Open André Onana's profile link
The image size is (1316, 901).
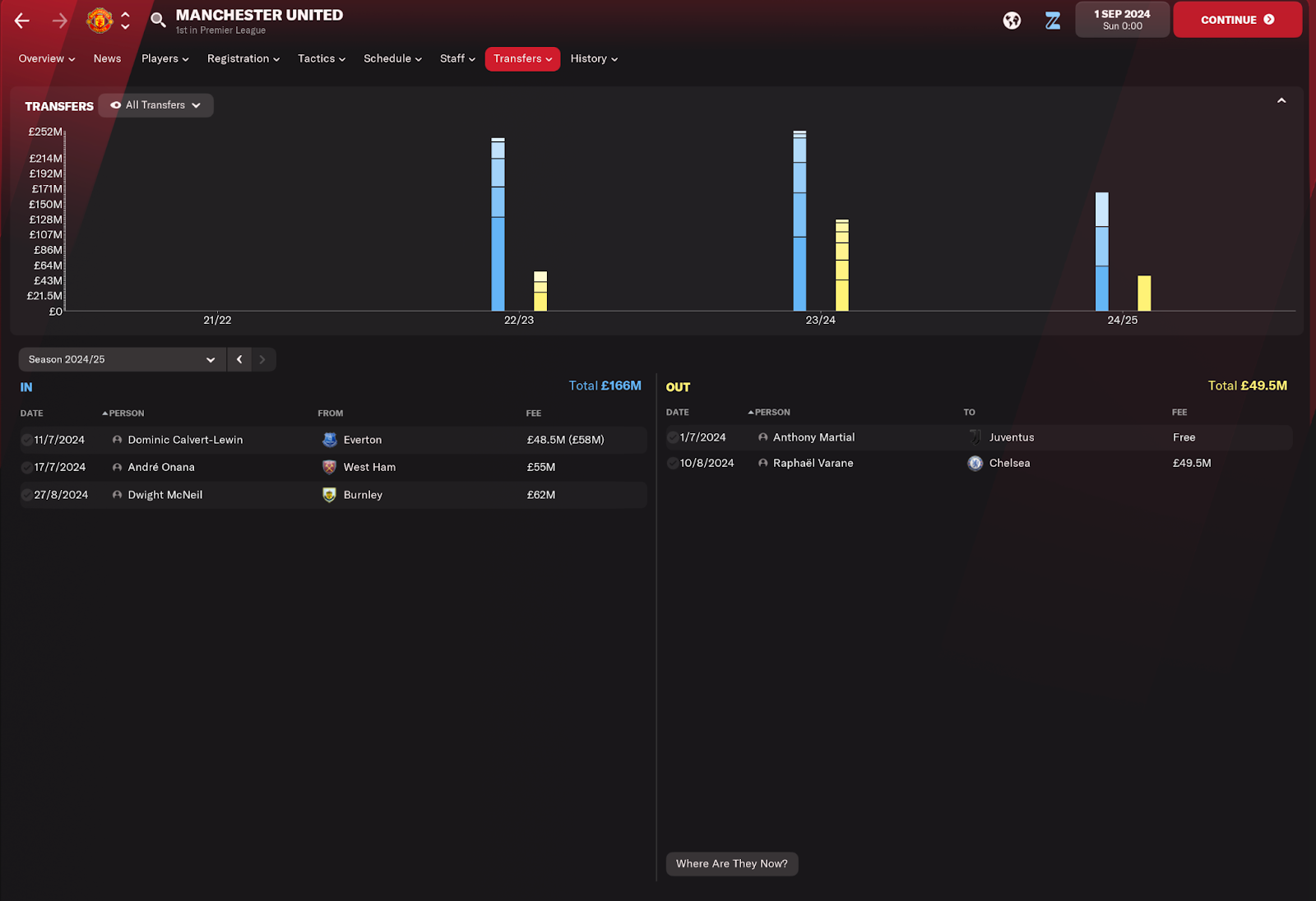click(x=161, y=467)
